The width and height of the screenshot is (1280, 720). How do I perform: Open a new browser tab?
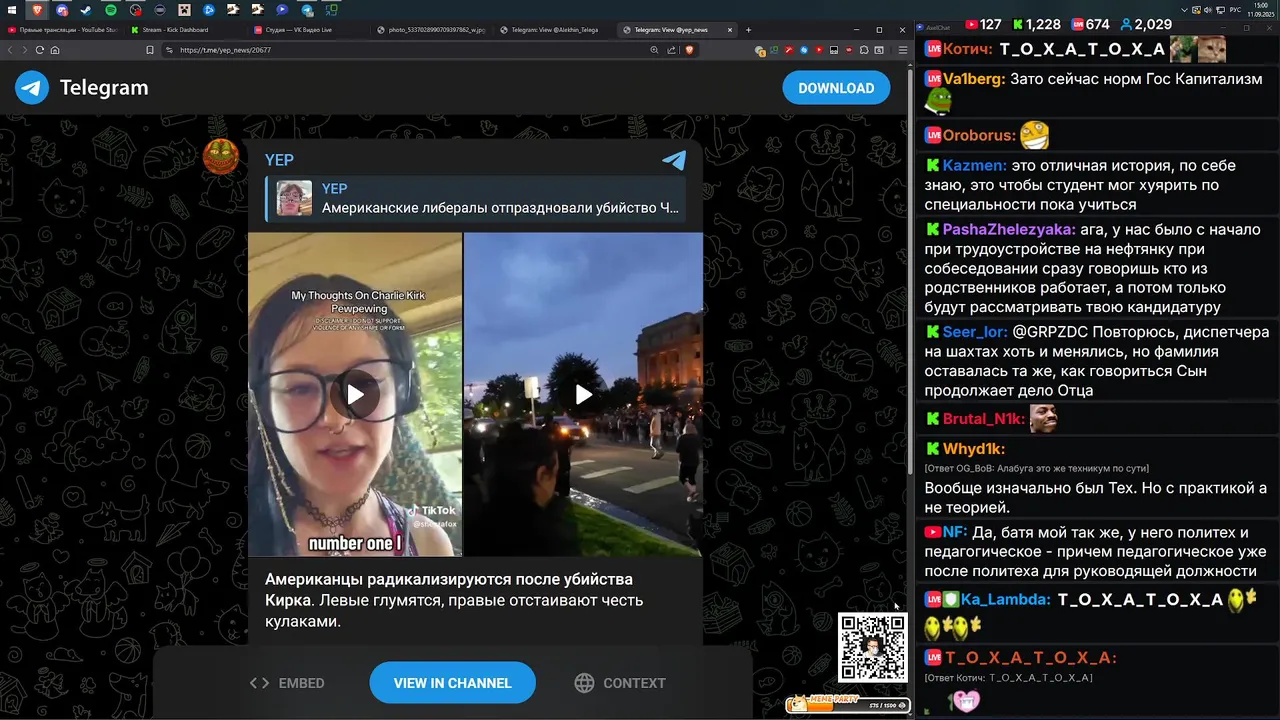748,30
